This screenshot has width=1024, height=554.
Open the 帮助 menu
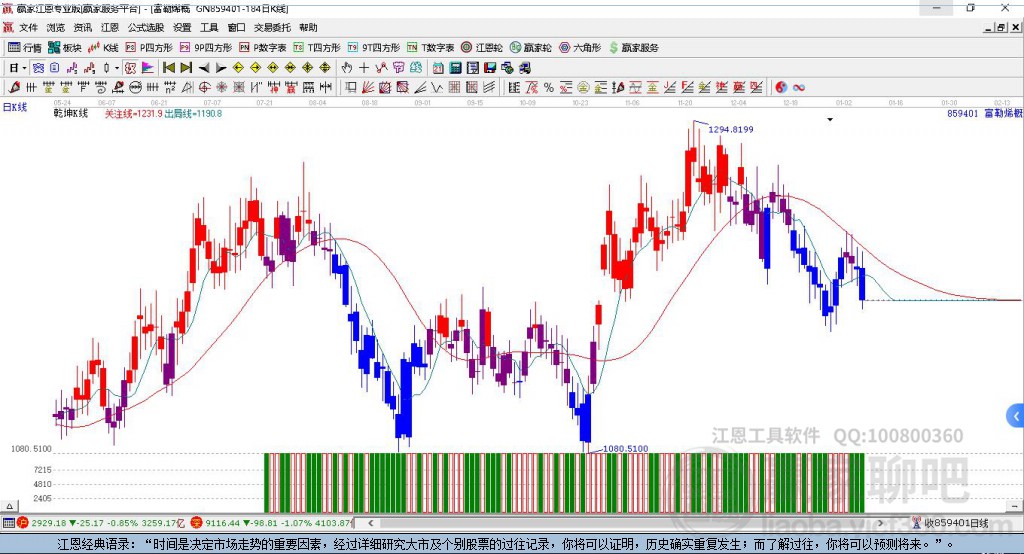308,27
